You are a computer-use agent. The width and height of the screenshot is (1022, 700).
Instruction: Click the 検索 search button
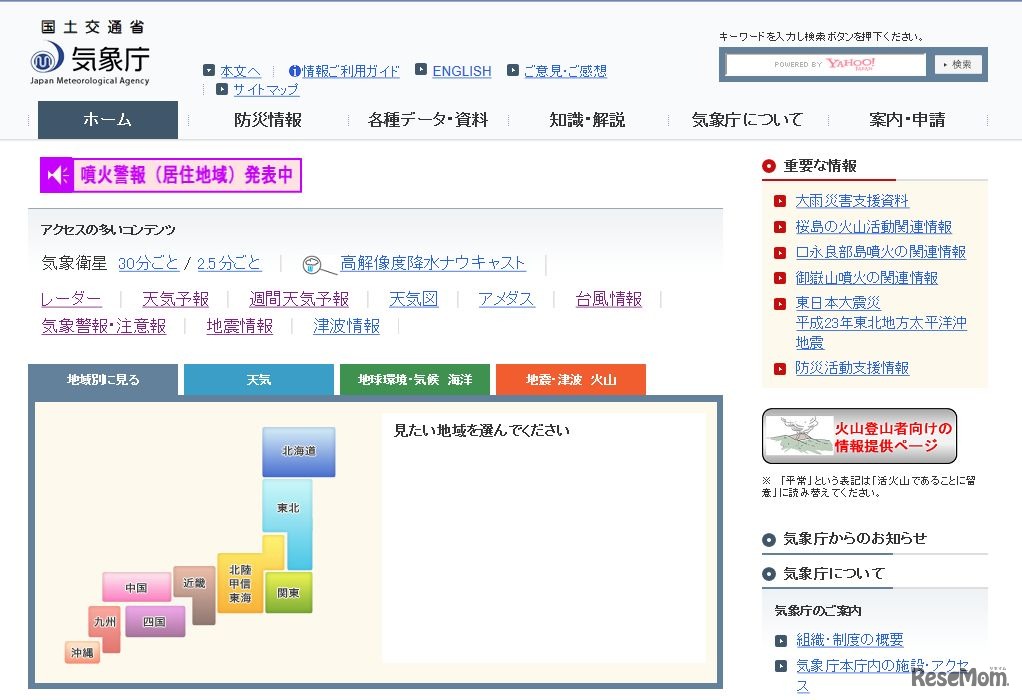[x=956, y=64]
